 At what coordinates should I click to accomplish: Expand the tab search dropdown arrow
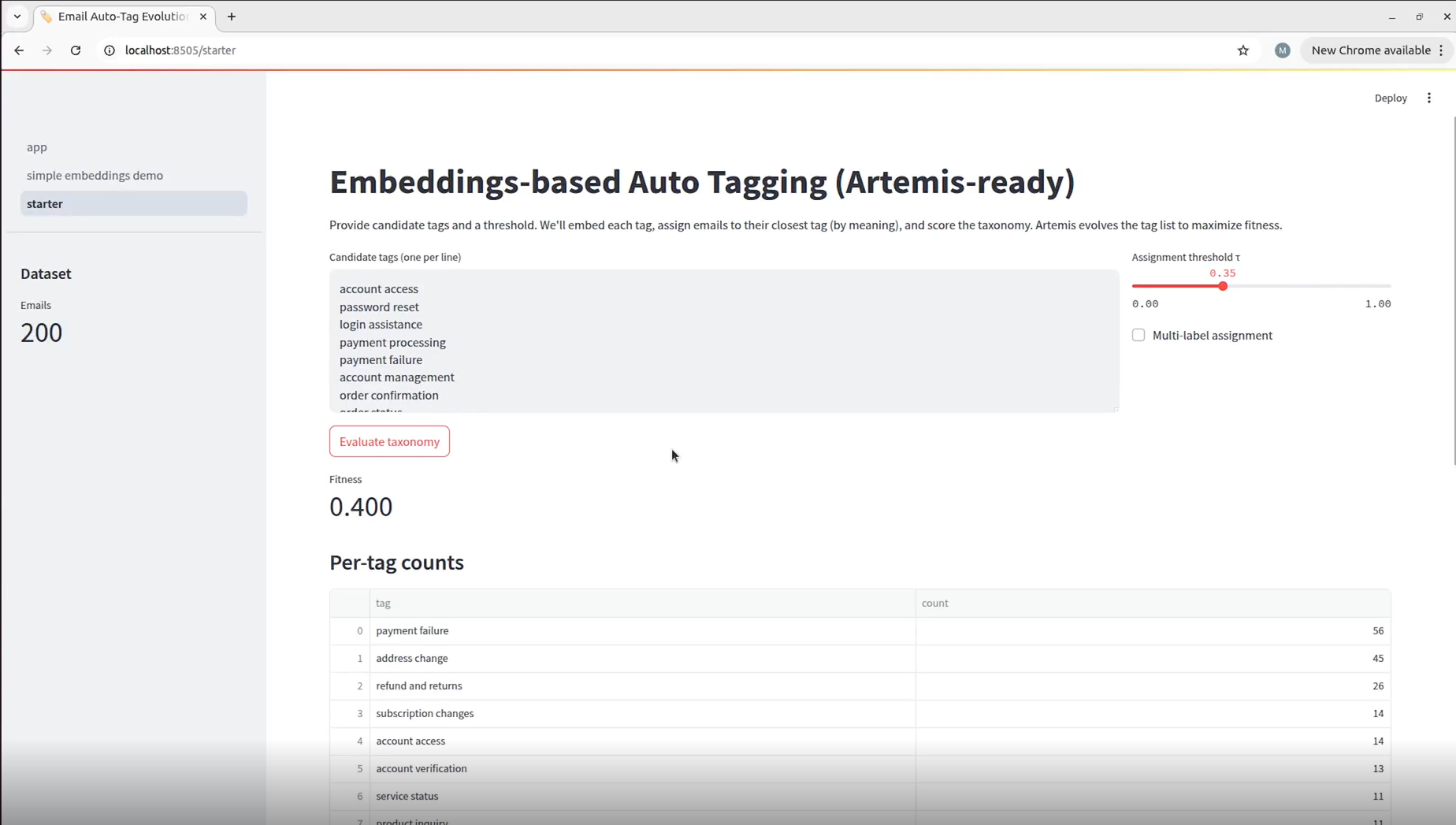click(x=17, y=17)
